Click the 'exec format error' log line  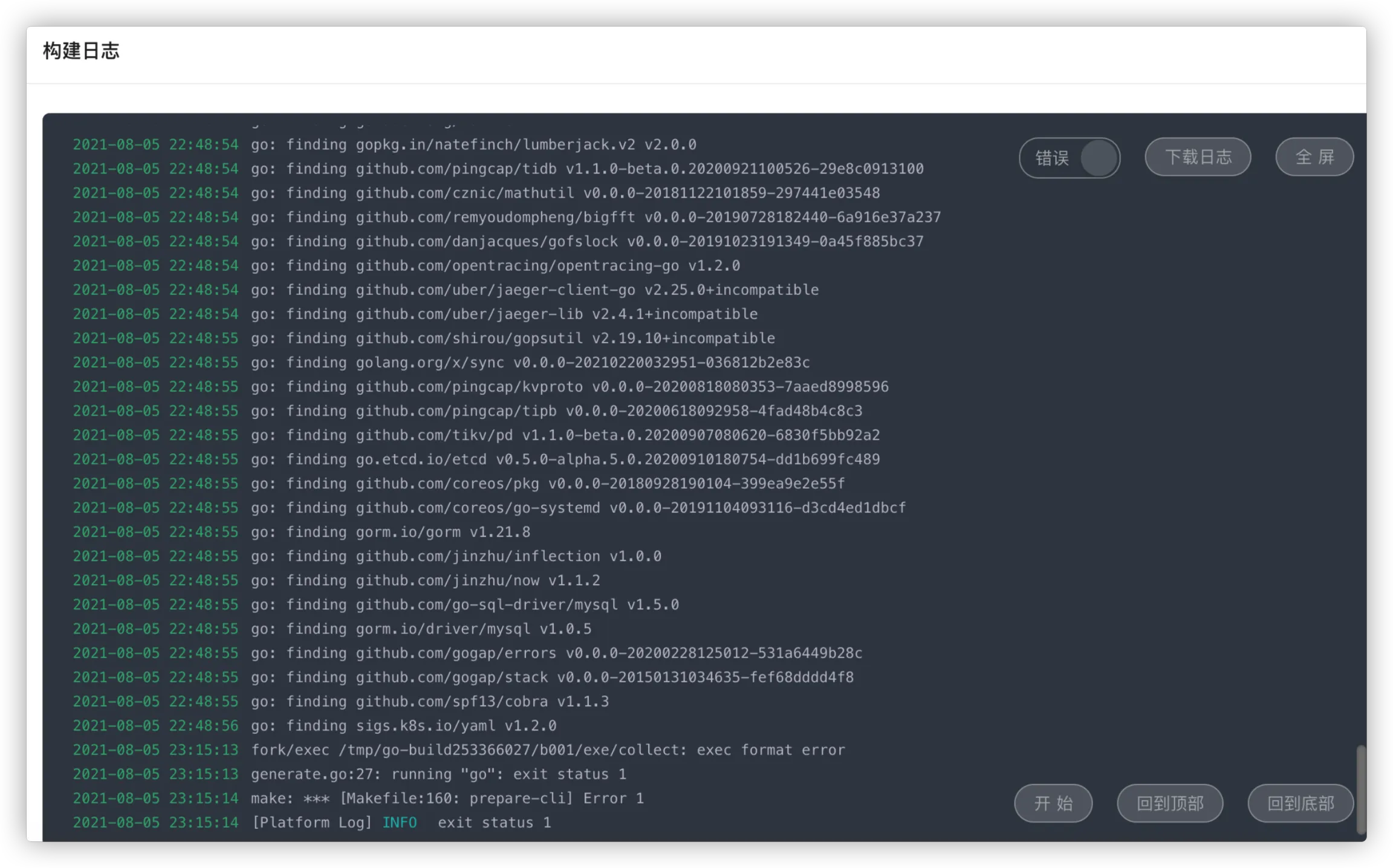[547, 750]
